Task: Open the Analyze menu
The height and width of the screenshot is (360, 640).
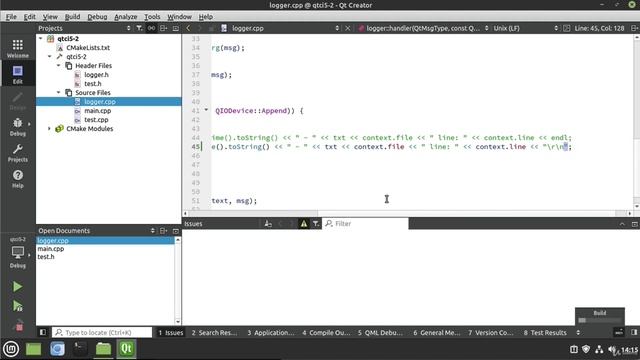Action: [126, 17]
